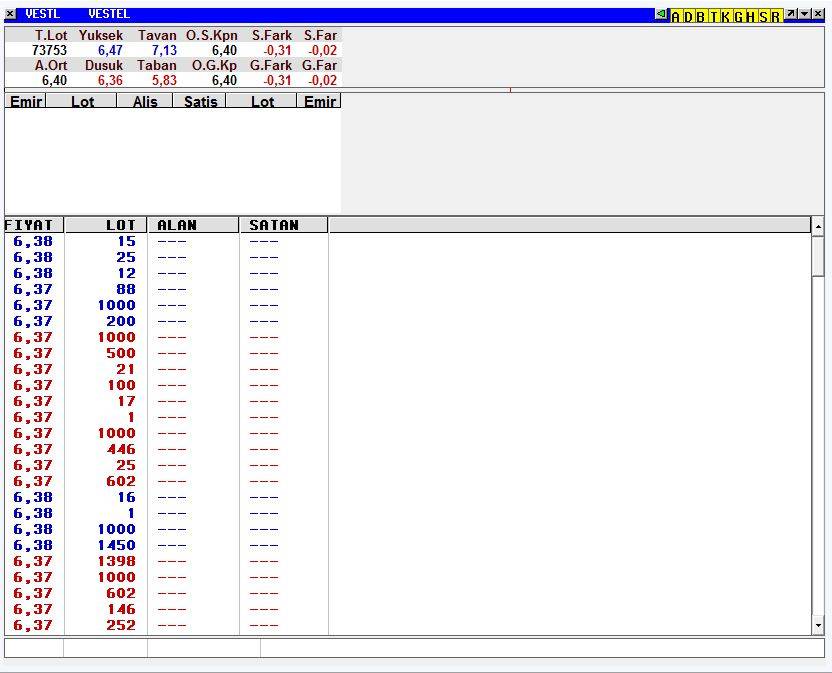Screen dimensions: 832x673
Task: Click the diagonal arrow detach icon
Action: tap(791, 15)
